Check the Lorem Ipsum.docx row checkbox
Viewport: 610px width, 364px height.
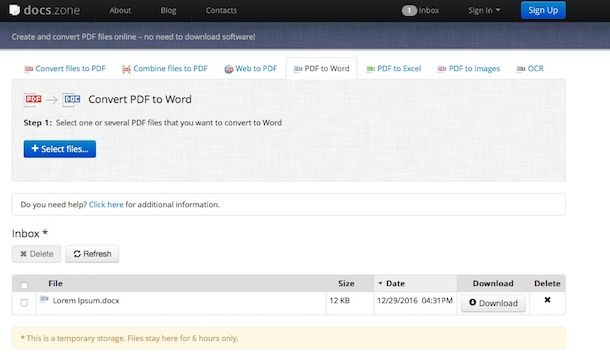tap(24, 303)
